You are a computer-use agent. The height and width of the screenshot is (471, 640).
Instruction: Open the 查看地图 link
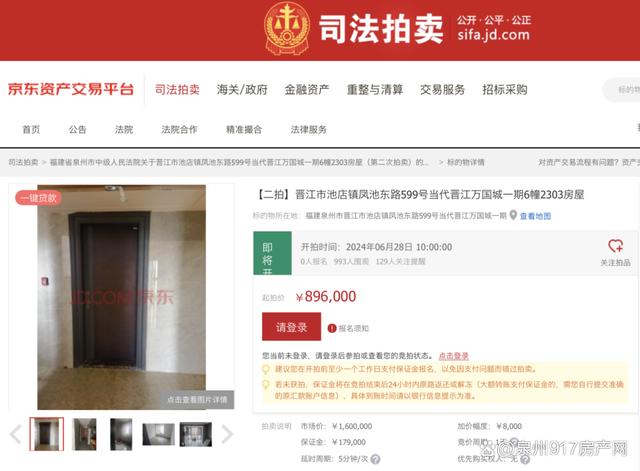click(x=535, y=216)
